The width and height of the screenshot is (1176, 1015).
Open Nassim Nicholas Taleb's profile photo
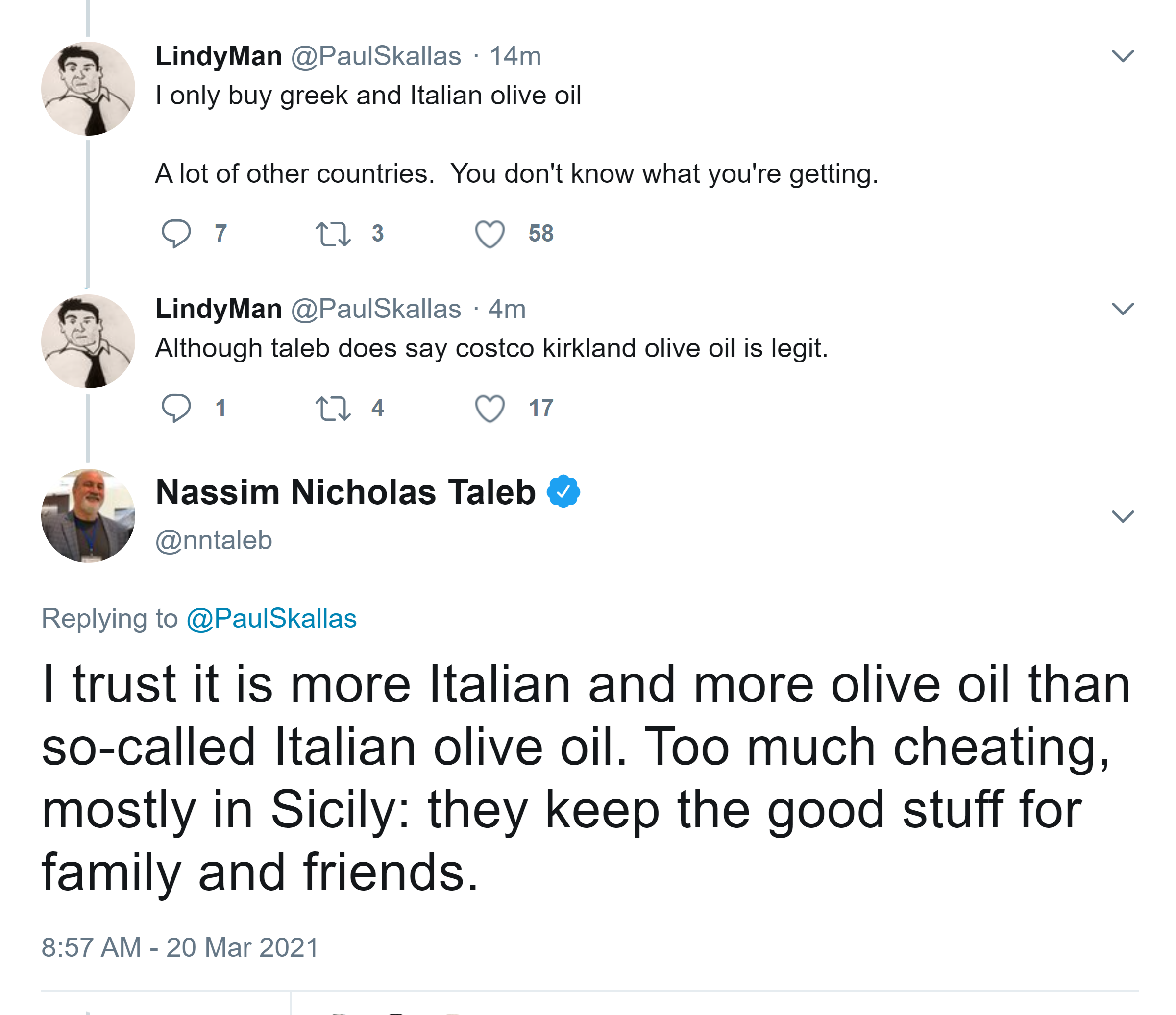click(88, 515)
